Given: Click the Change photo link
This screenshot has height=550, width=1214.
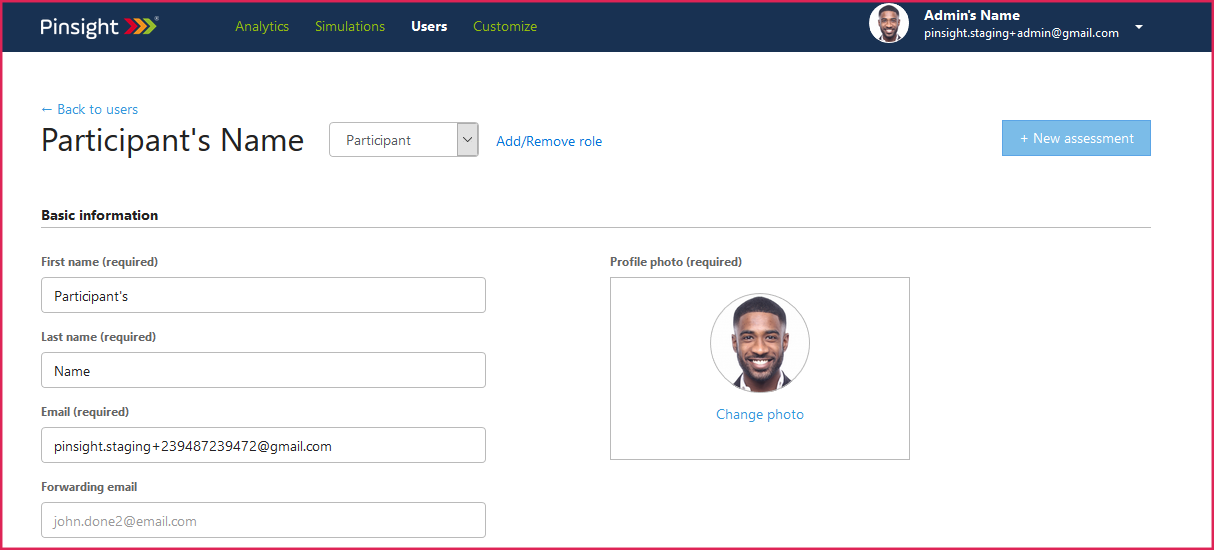Looking at the screenshot, I should click(x=760, y=414).
